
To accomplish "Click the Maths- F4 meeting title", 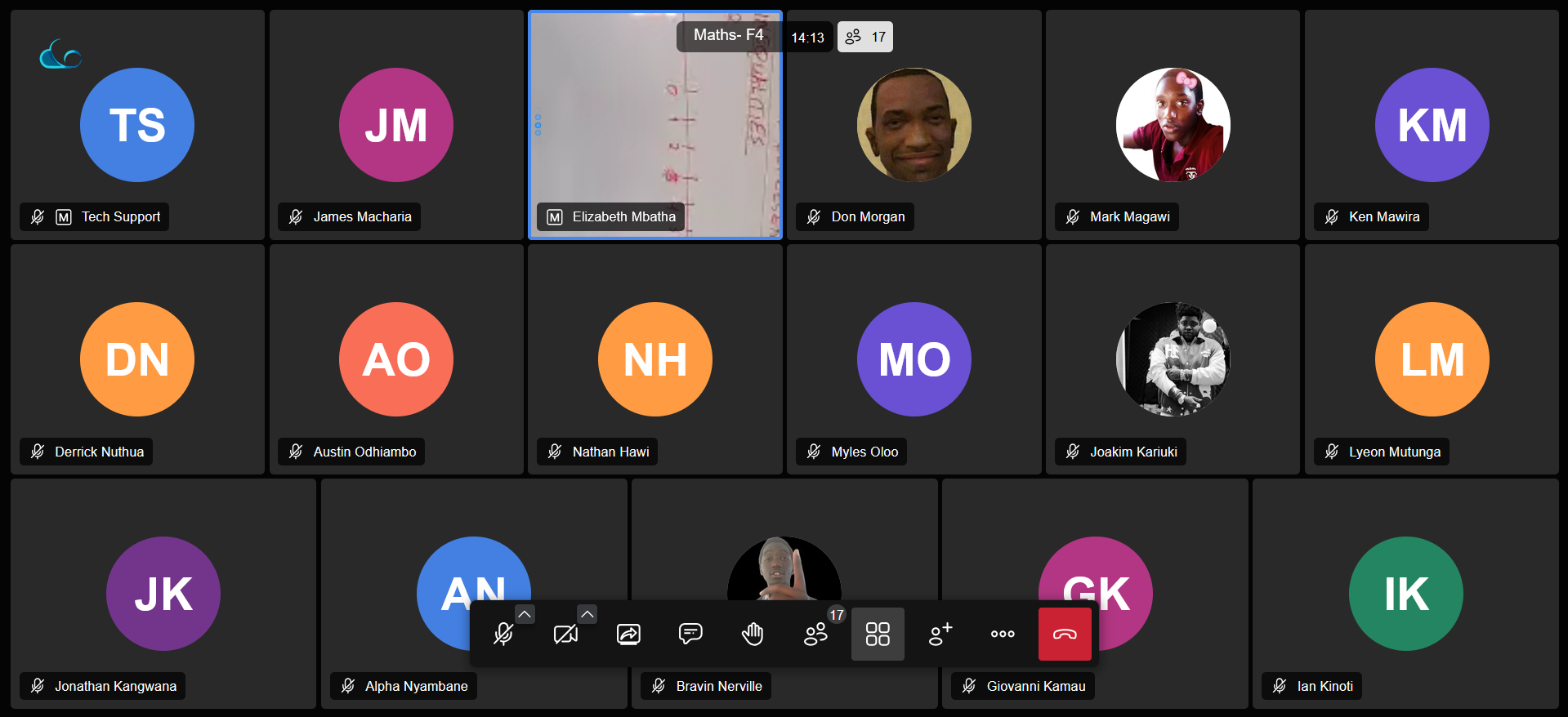I will [x=728, y=35].
